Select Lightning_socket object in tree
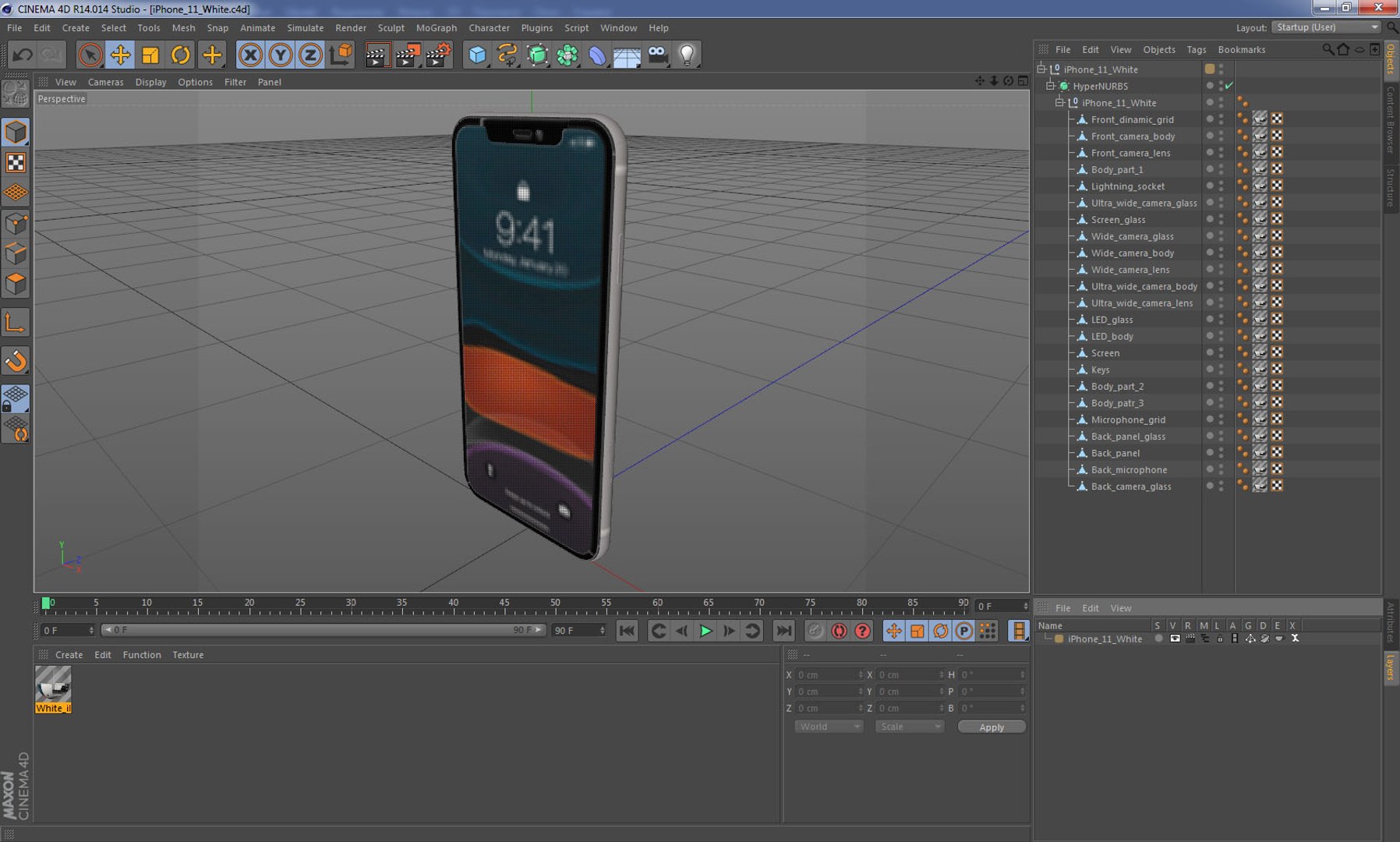This screenshot has width=1400, height=842. [x=1127, y=186]
